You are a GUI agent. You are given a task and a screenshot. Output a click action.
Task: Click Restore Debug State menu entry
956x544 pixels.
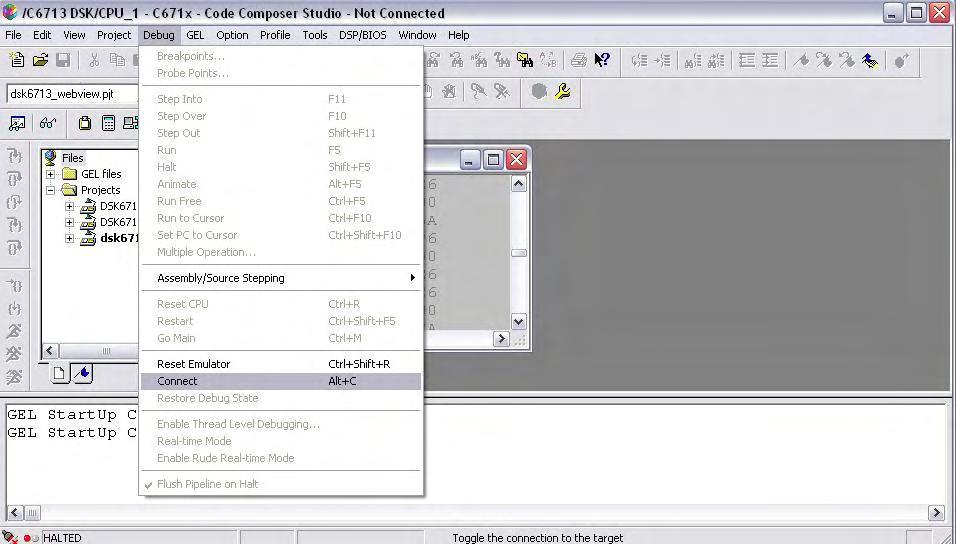281,398
